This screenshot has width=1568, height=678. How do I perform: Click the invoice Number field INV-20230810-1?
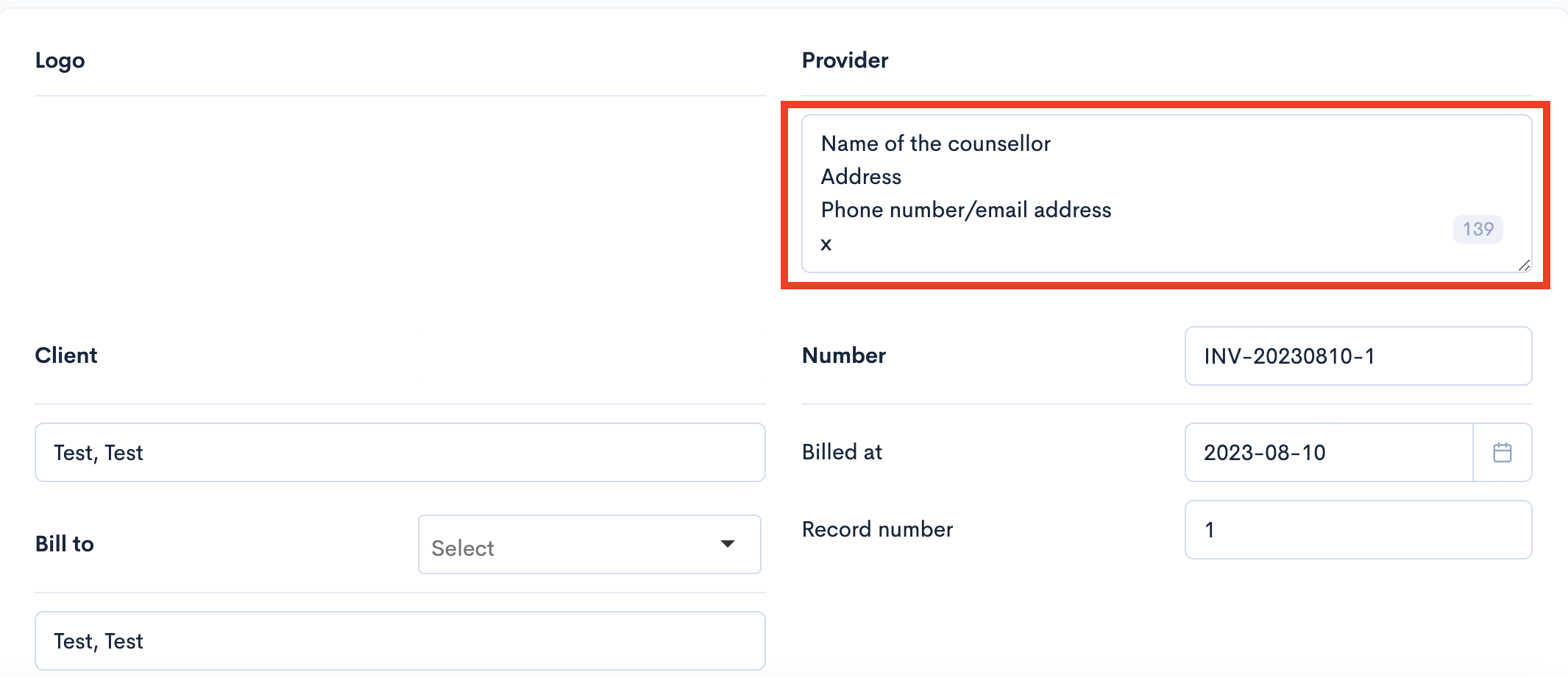1358,356
